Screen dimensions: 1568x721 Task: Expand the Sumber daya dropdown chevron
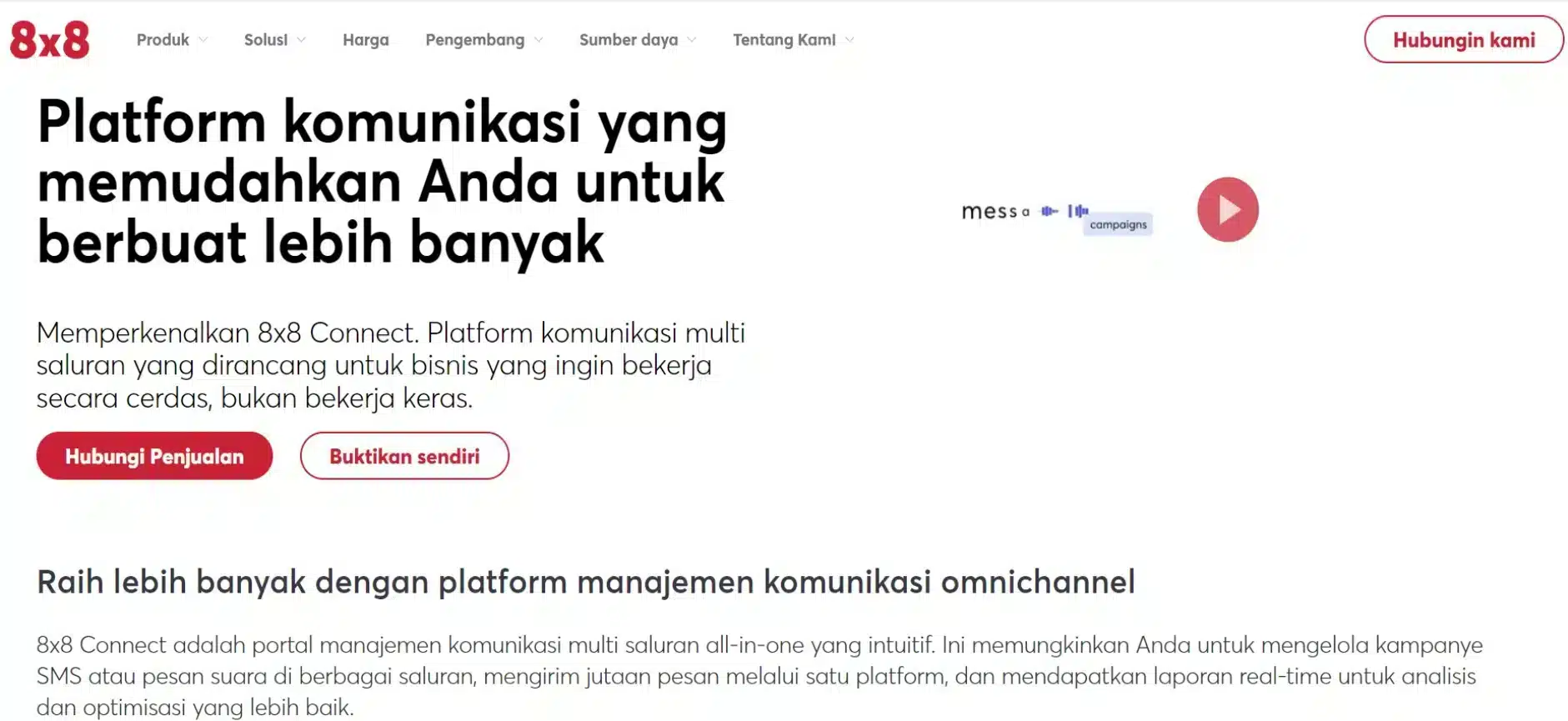(692, 40)
